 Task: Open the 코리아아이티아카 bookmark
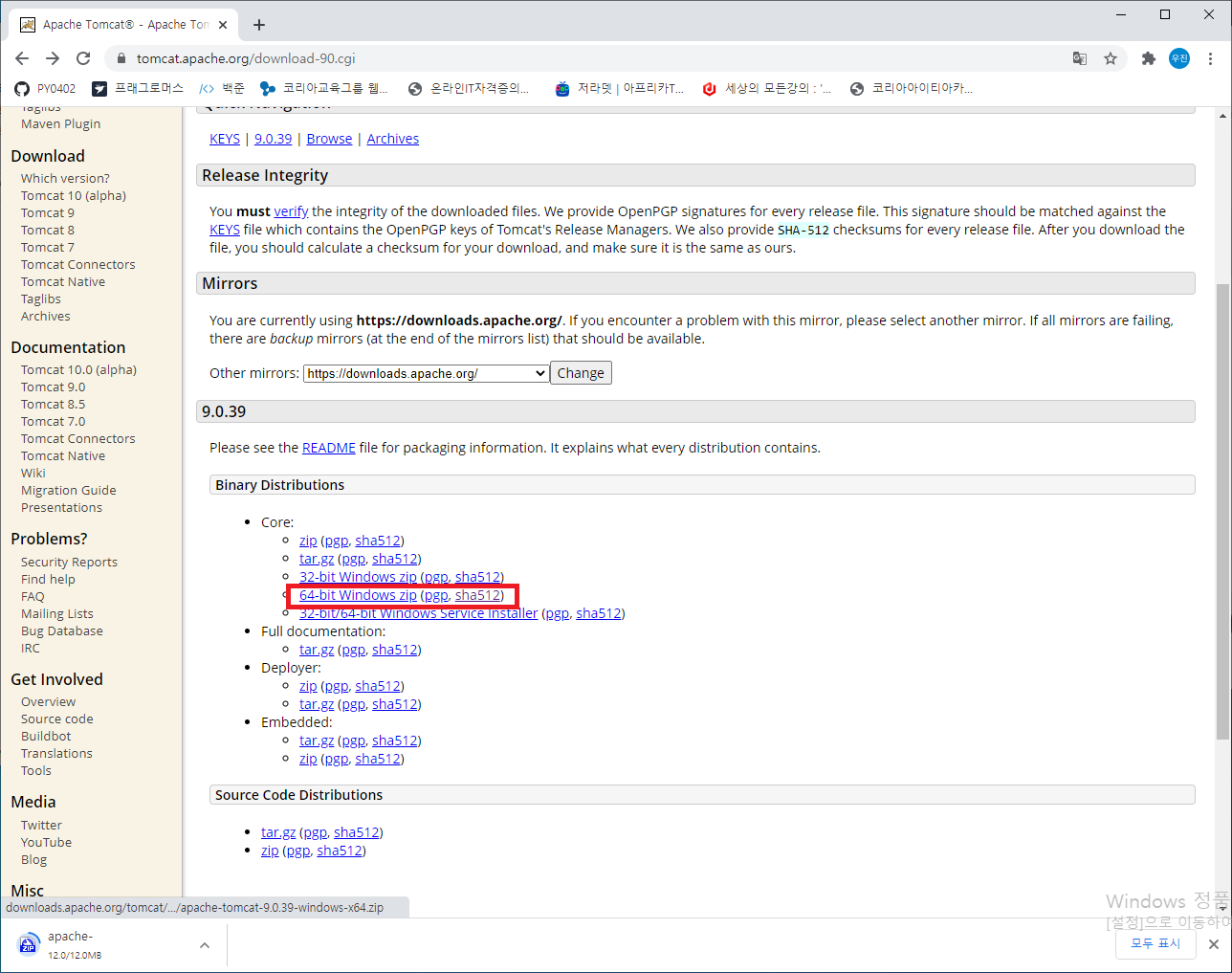(x=912, y=88)
